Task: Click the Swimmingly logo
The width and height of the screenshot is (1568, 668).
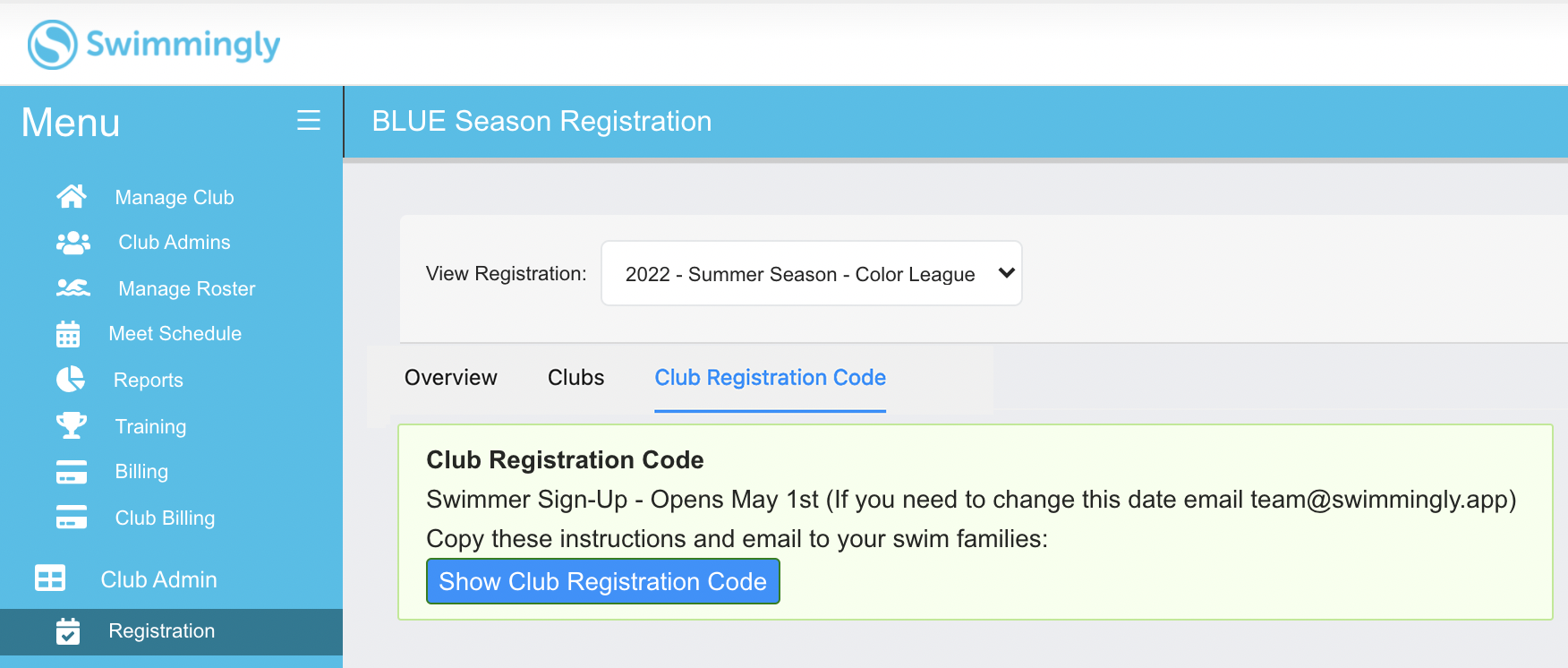Action: pos(154,44)
